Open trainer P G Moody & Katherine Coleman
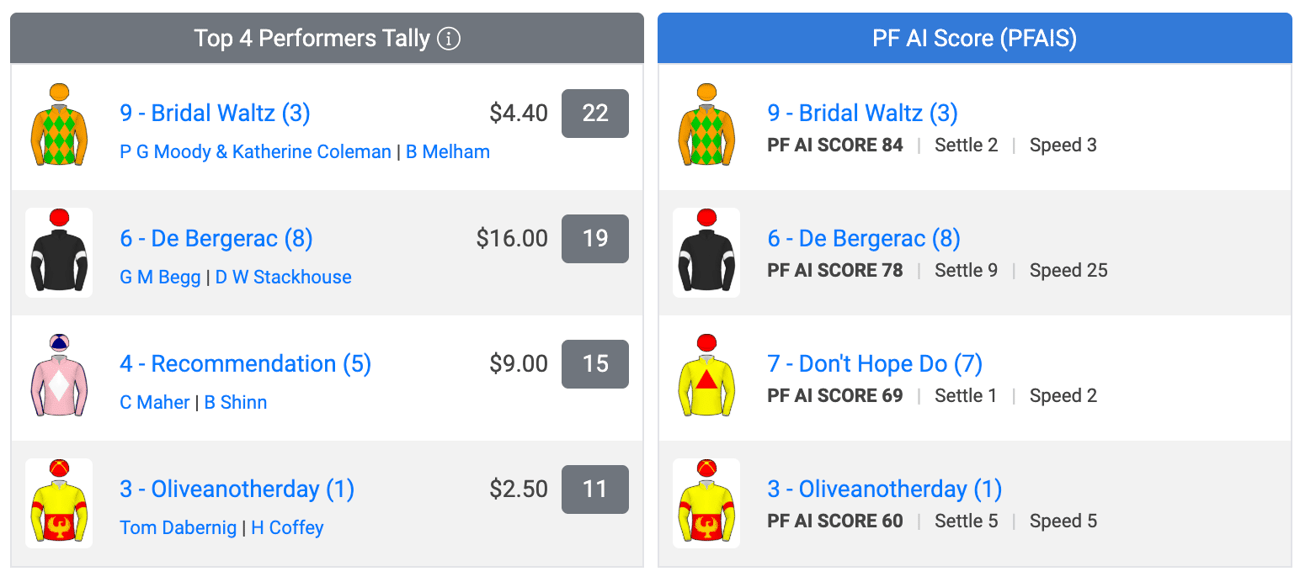1300x582 pixels. (255, 152)
